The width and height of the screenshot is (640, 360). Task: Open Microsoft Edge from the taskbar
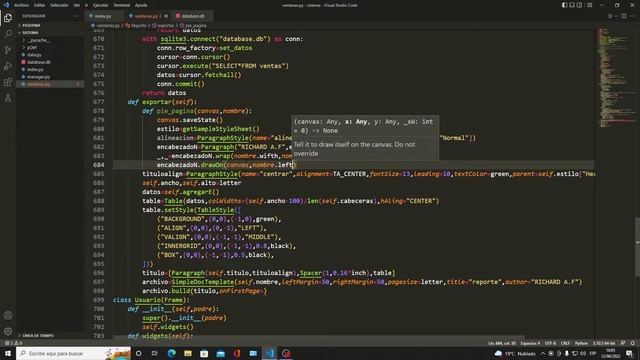point(171,353)
